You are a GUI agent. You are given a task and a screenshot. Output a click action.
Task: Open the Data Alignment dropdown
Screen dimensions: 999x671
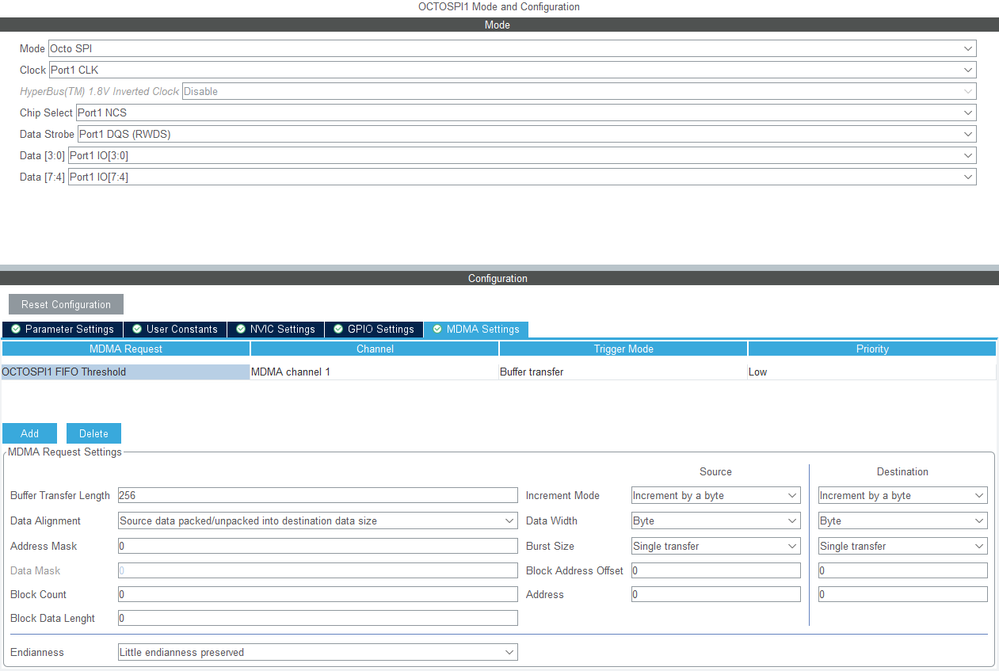pos(317,521)
